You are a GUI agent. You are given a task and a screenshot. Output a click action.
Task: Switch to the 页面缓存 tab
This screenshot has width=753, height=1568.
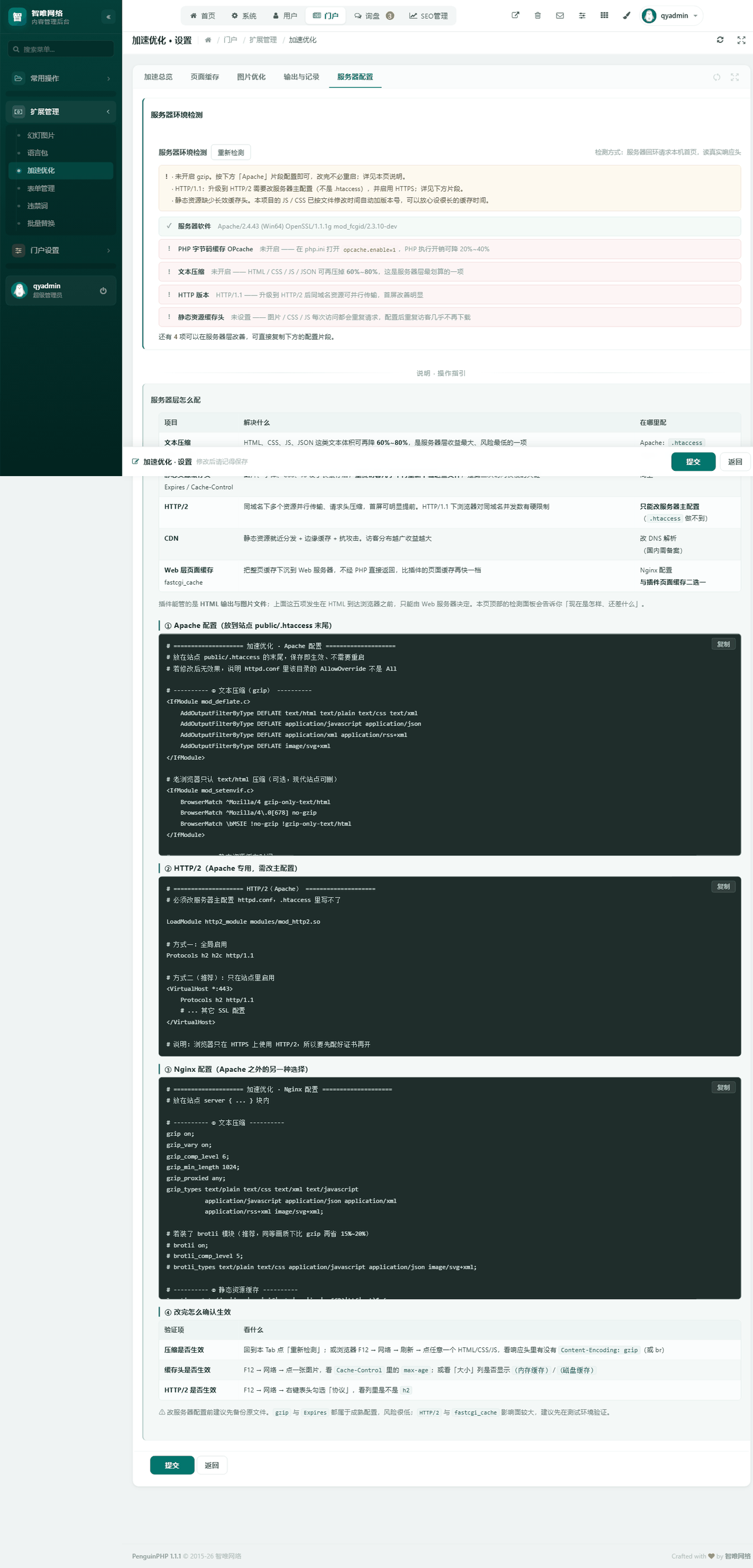pyautogui.click(x=205, y=77)
